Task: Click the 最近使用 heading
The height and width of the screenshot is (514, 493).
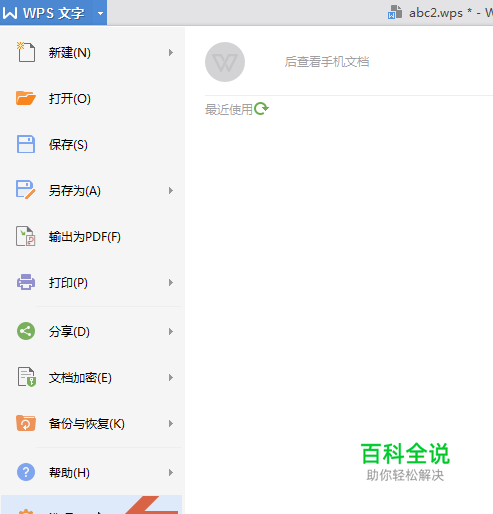Action: pos(229,109)
